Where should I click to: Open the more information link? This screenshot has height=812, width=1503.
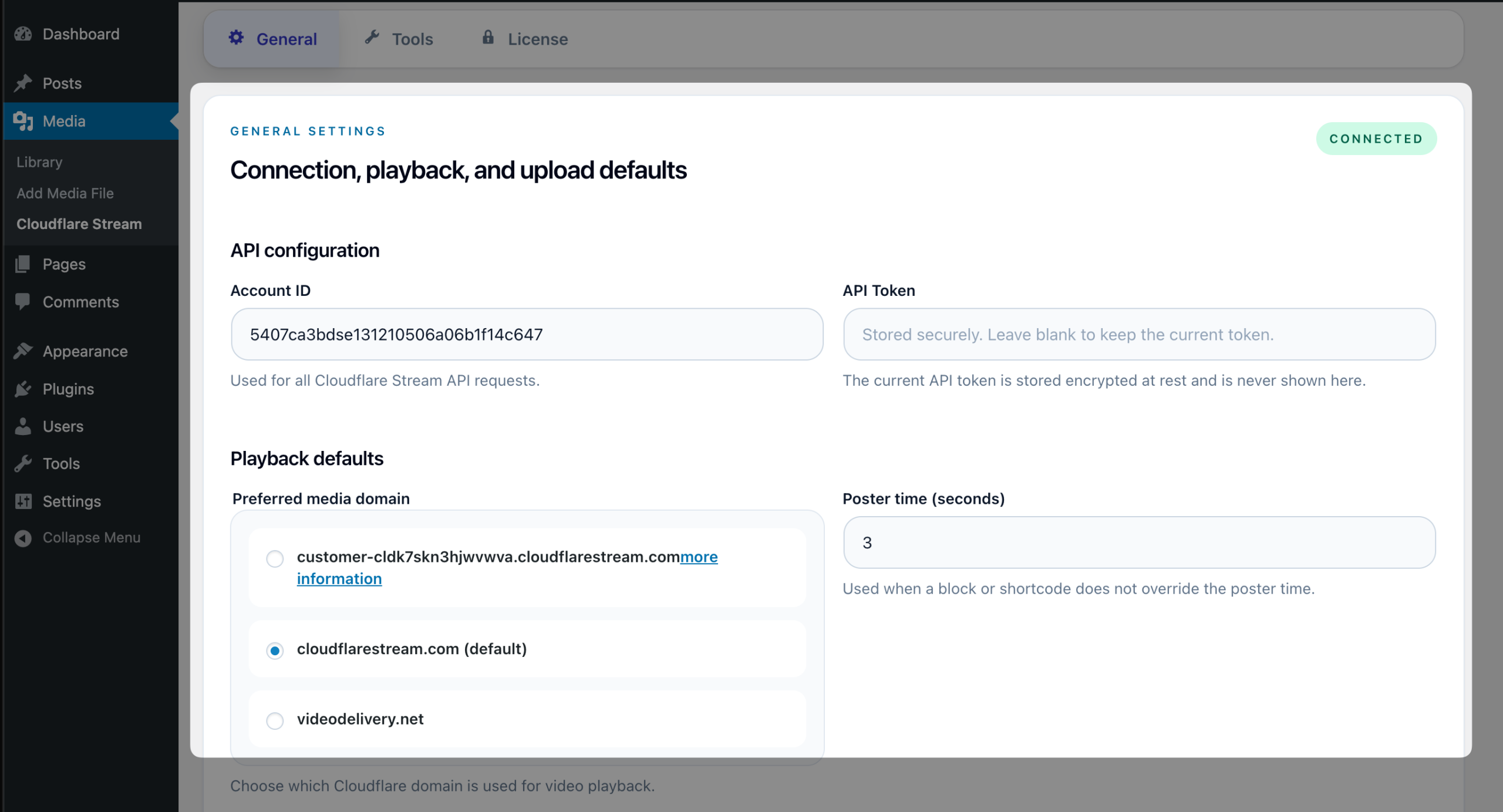tap(699, 557)
